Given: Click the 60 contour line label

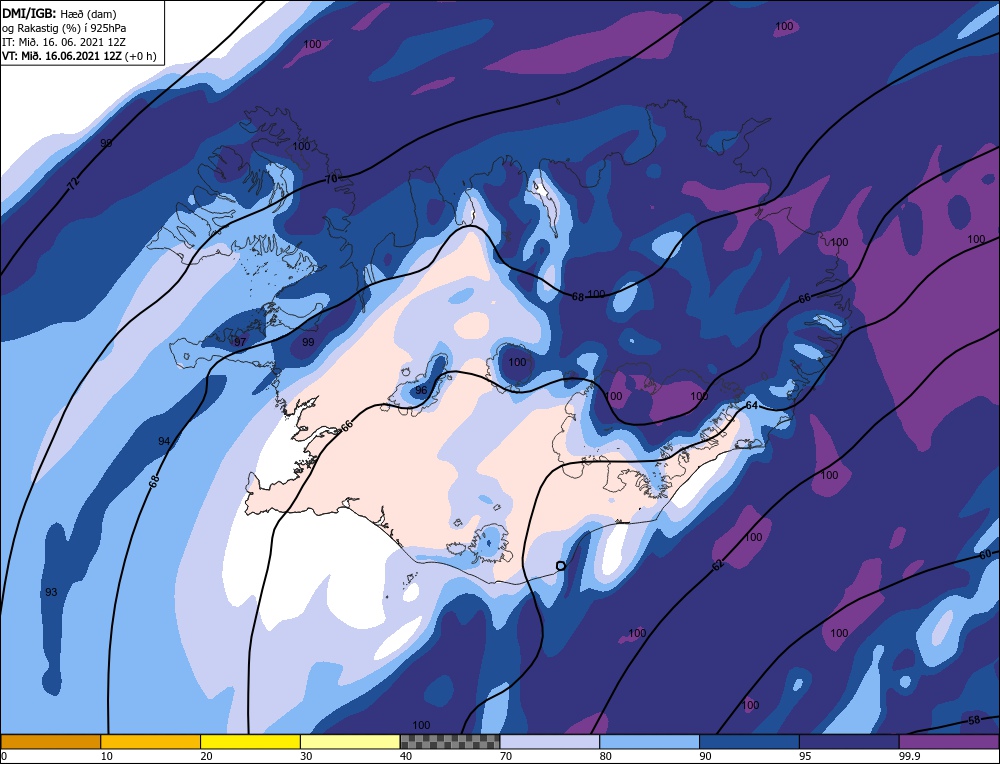Looking at the screenshot, I should pyautogui.click(x=985, y=554).
